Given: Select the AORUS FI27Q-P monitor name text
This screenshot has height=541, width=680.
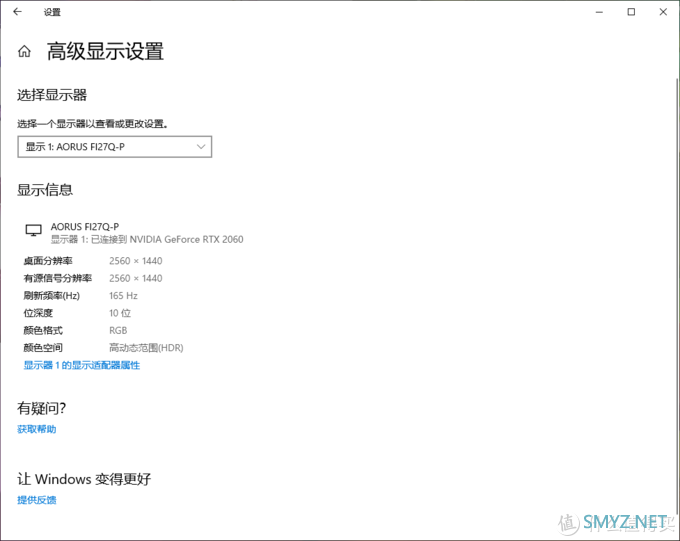Looking at the screenshot, I should click(x=85, y=226).
